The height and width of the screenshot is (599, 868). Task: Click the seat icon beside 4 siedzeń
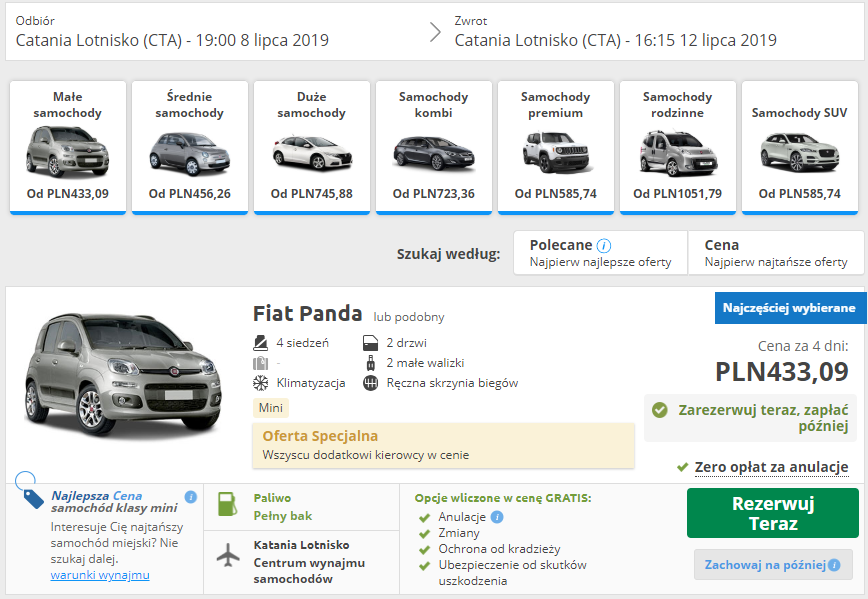click(261, 343)
